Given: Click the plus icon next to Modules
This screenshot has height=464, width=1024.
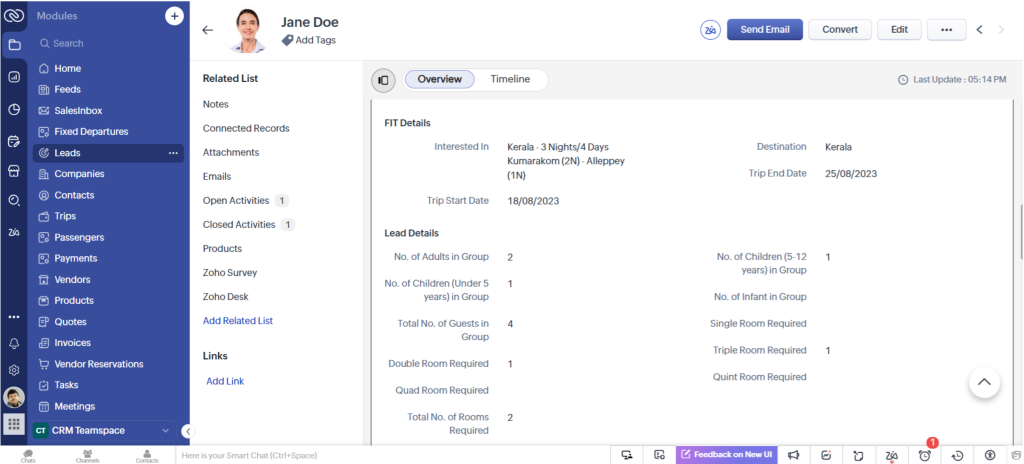Looking at the screenshot, I should click(x=174, y=16).
